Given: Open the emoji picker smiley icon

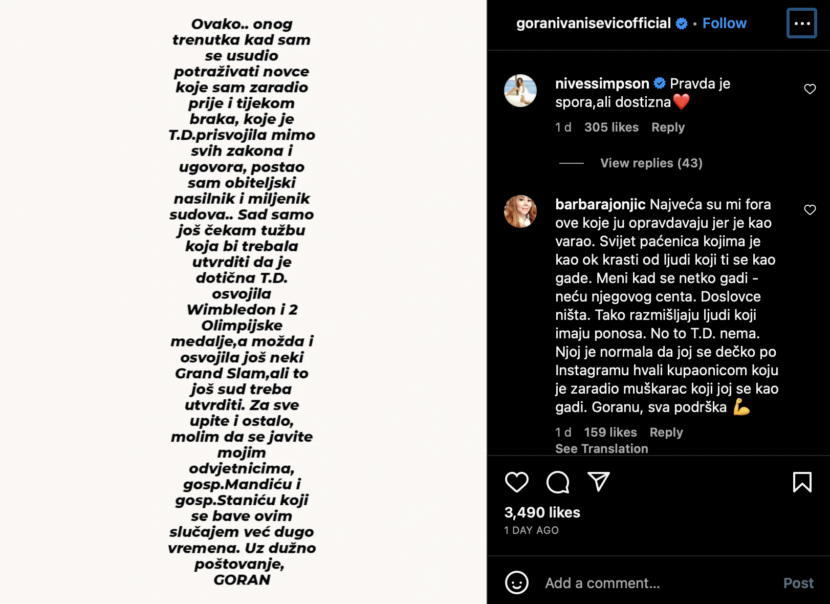Looking at the screenshot, I should [x=517, y=582].
